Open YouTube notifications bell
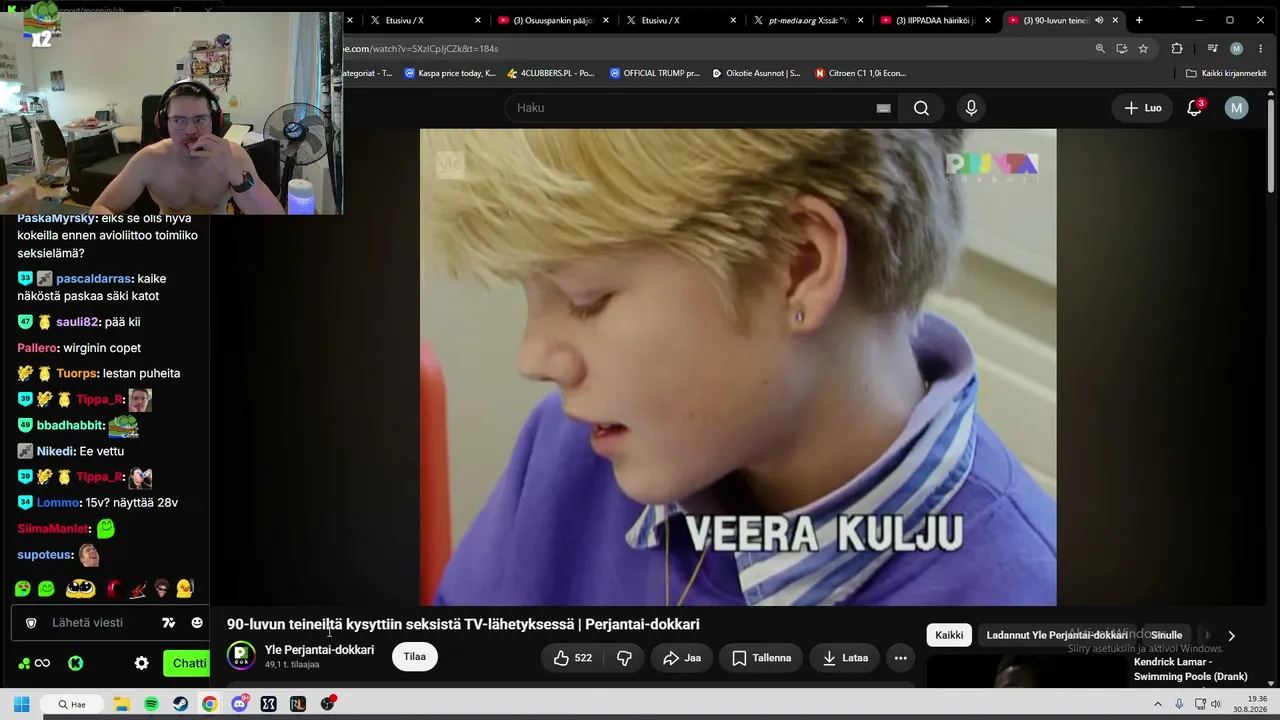1280x720 pixels. (x=1194, y=108)
